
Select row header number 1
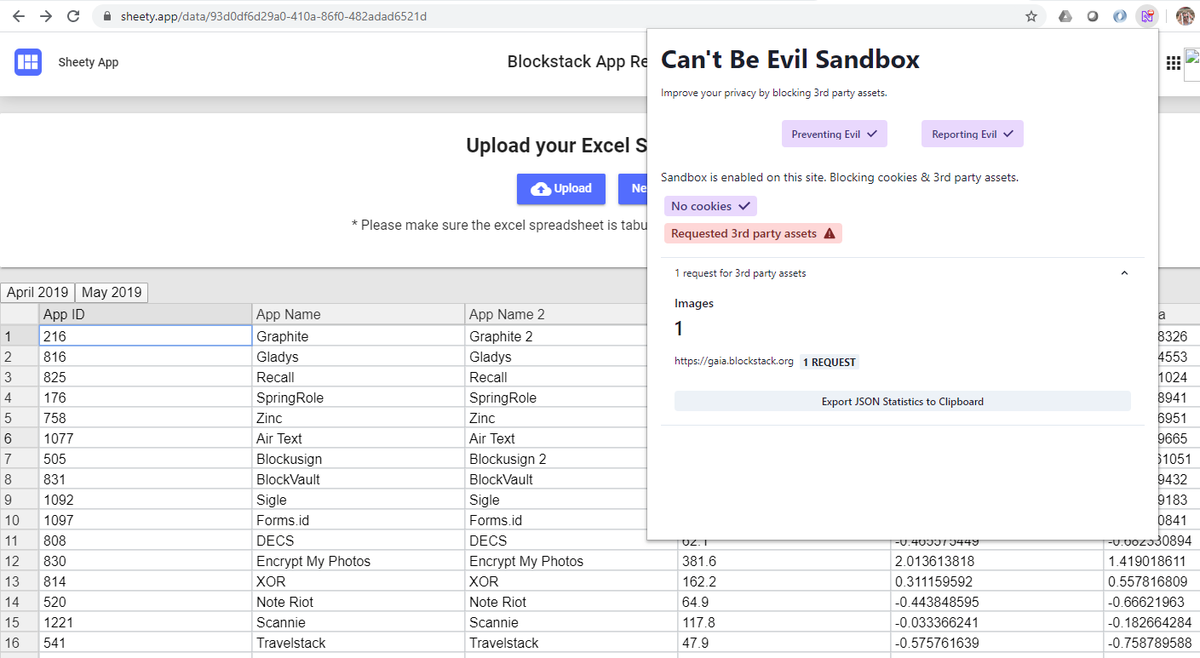[19, 336]
